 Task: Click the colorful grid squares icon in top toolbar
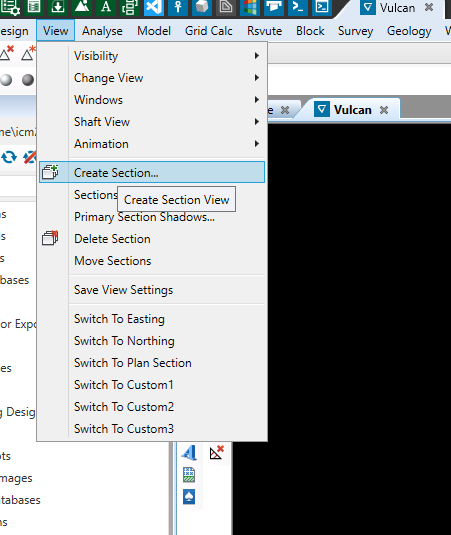point(250,7)
